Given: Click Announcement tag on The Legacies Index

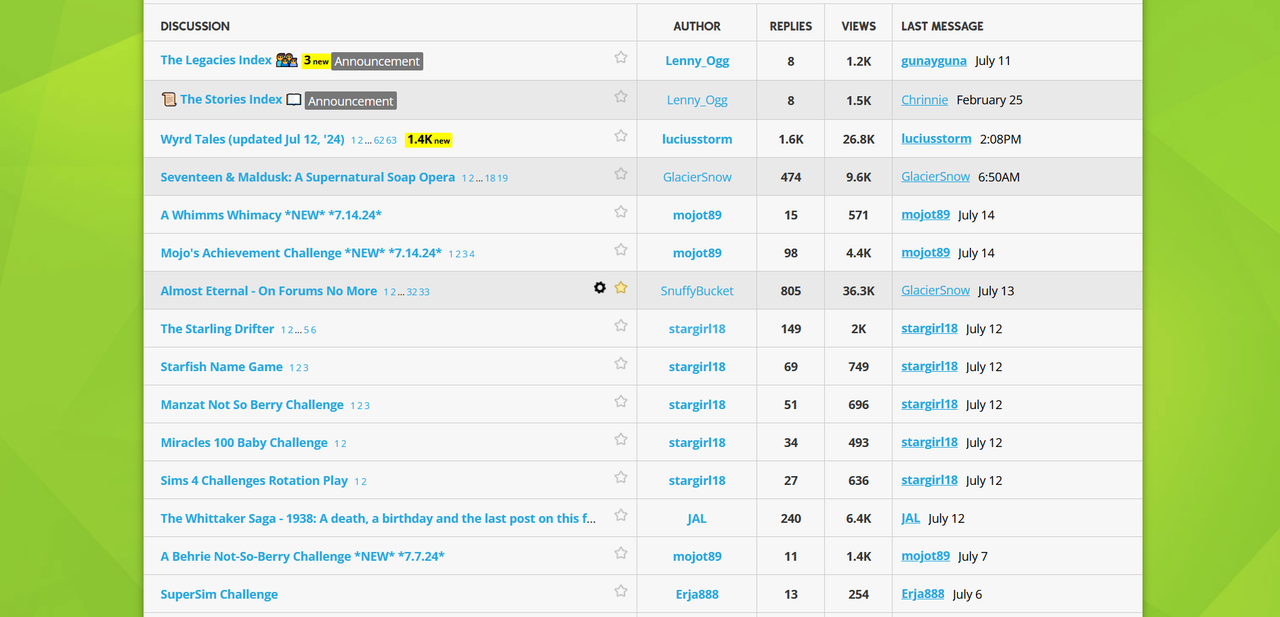Looking at the screenshot, I should [x=377, y=61].
